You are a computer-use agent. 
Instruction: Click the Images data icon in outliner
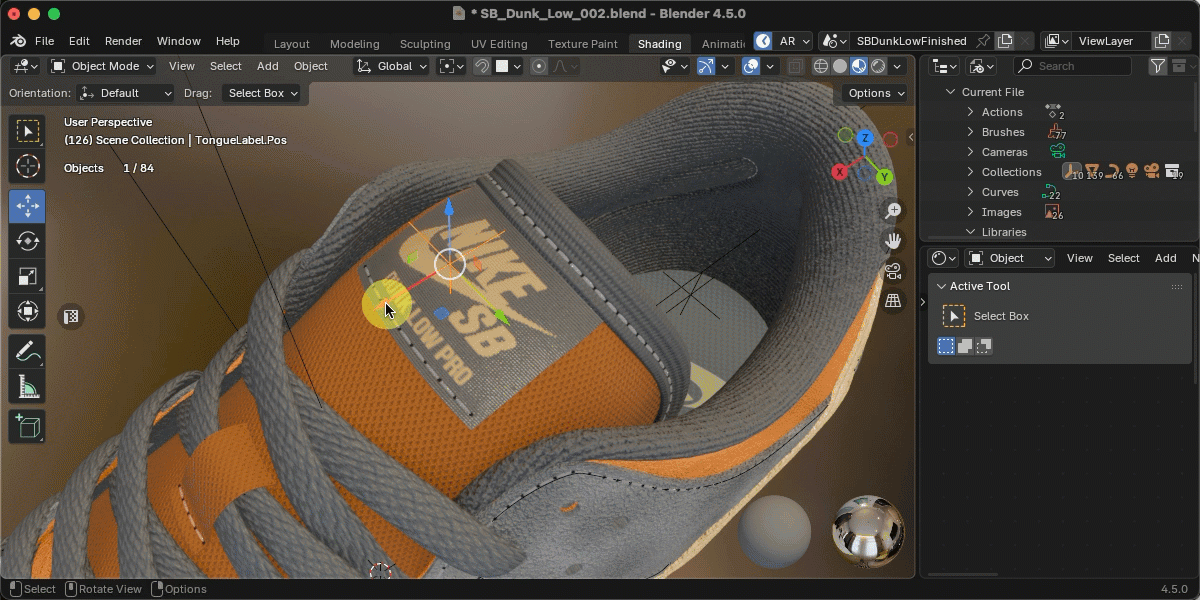[x=1052, y=212]
